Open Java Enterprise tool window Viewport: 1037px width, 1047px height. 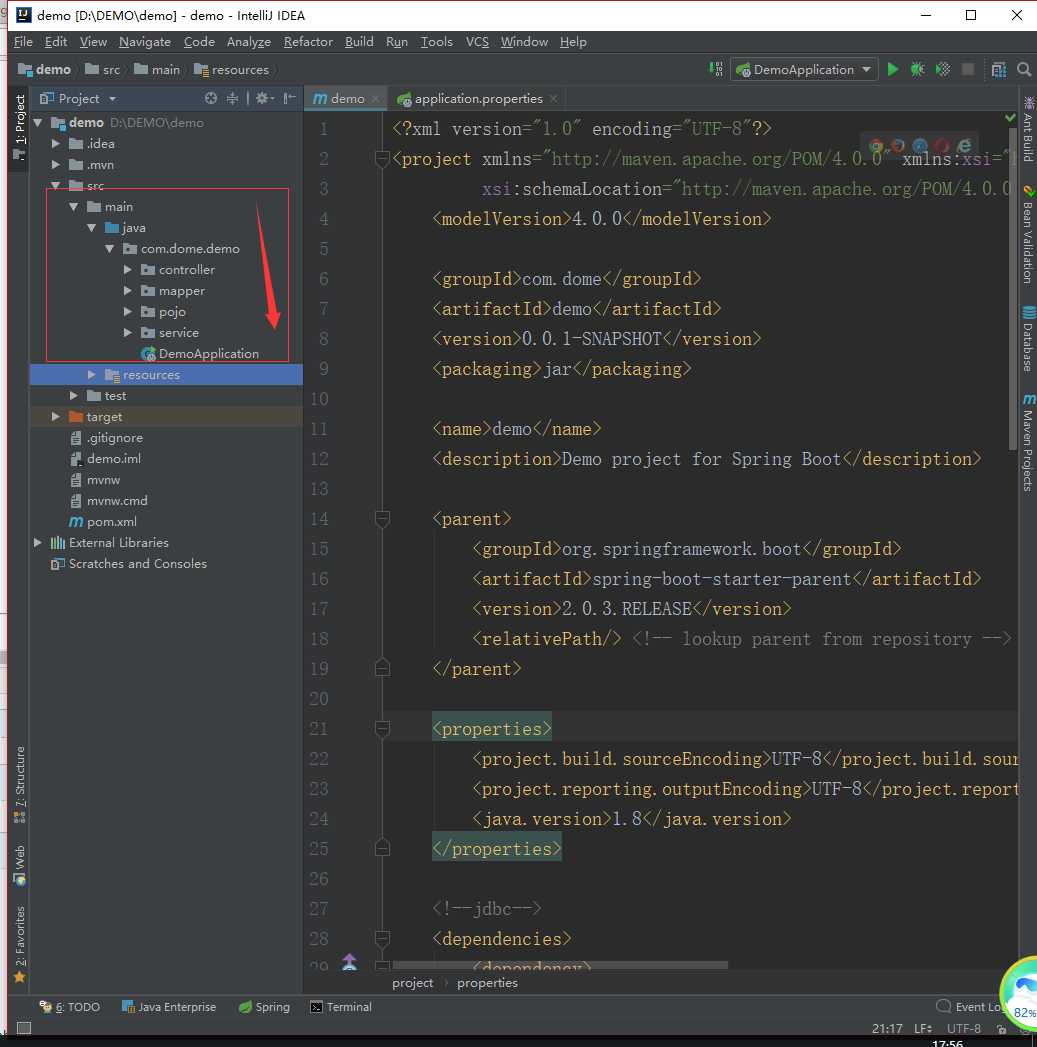point(169,1007)
